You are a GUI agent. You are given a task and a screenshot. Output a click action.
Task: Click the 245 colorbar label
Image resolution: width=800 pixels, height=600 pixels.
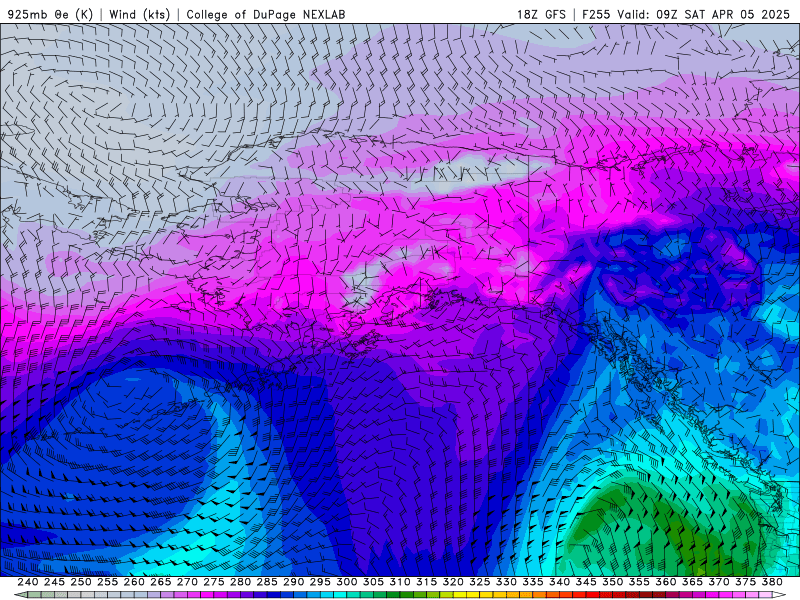(x=54, y=582)
